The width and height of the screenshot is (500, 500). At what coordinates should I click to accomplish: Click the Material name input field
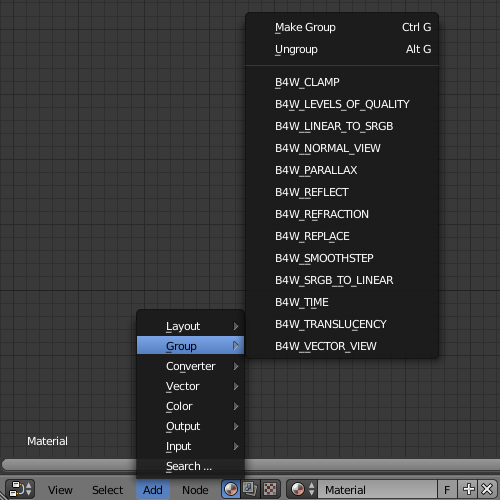[377, 489]
